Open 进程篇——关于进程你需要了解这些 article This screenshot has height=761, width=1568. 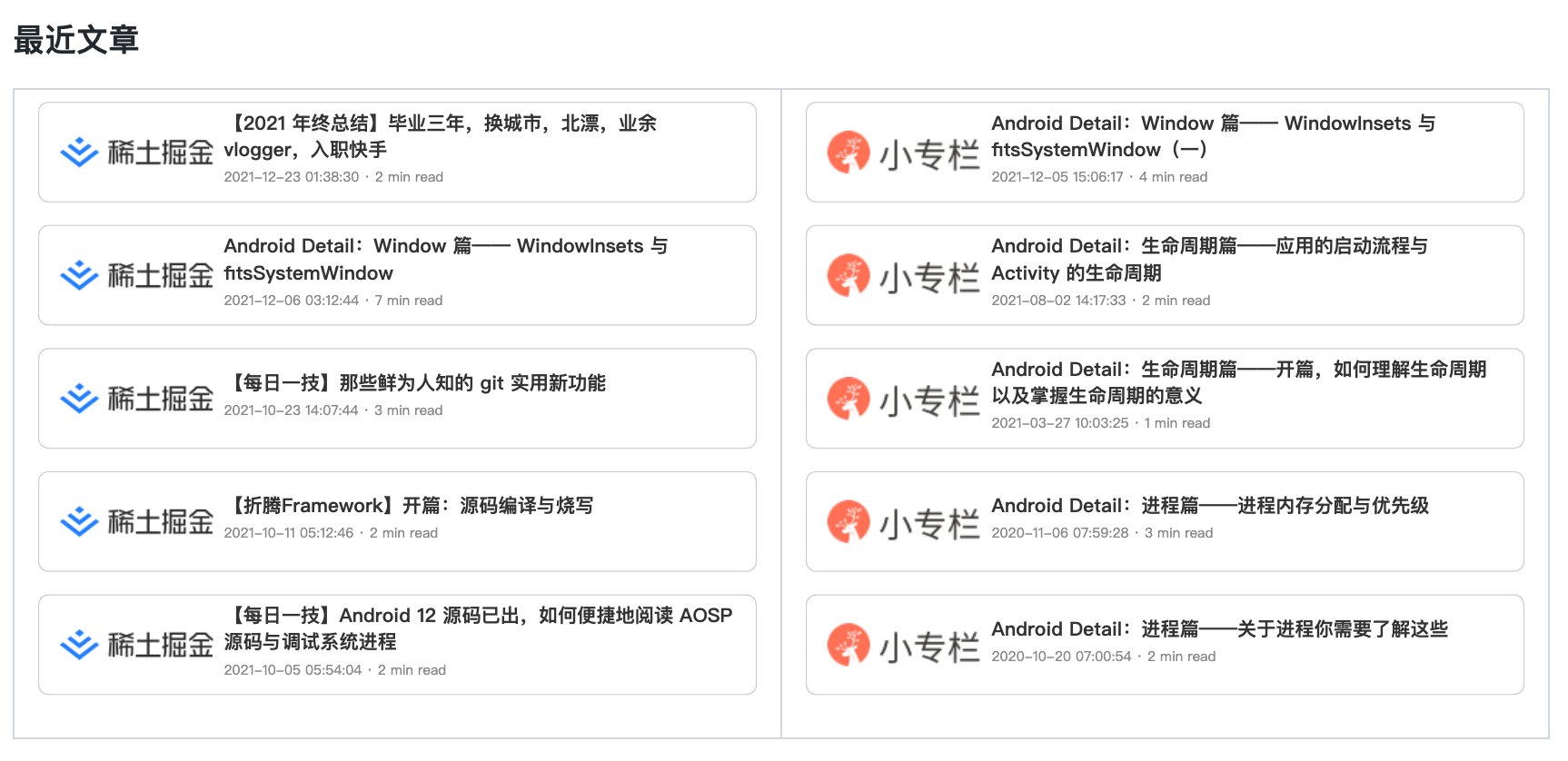(1220, 629)
